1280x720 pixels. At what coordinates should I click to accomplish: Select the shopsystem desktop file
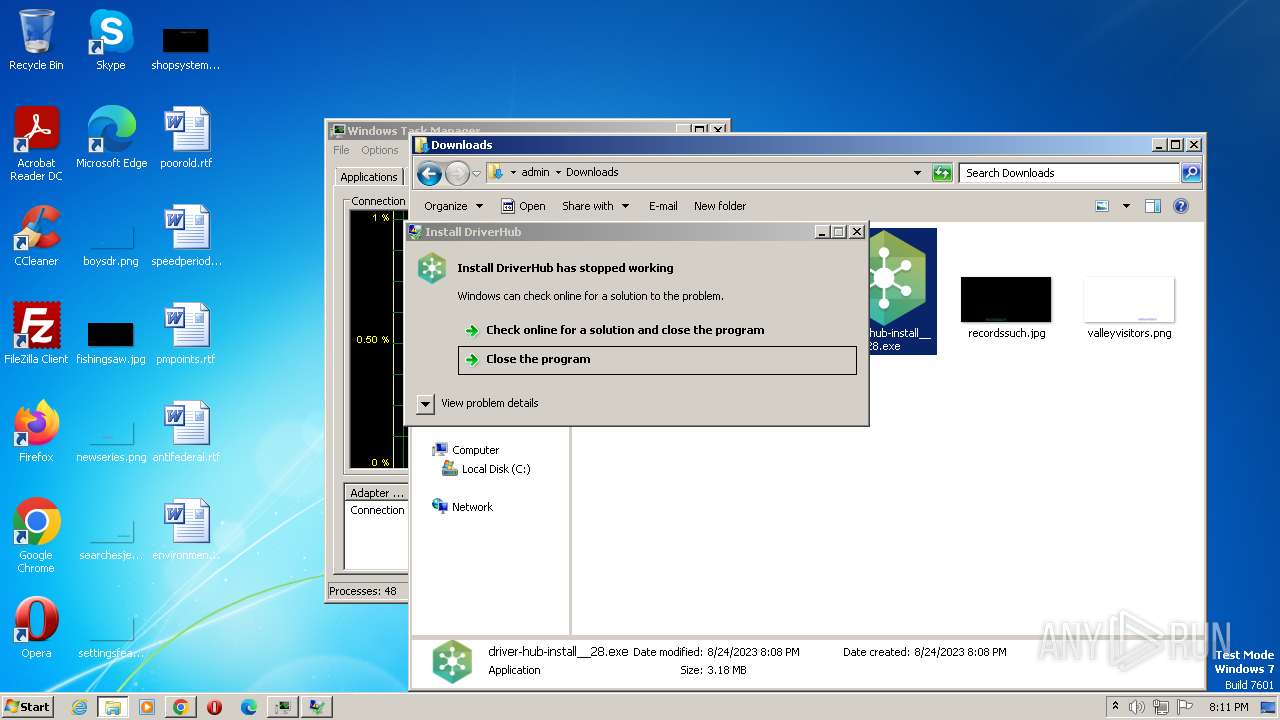186,48
